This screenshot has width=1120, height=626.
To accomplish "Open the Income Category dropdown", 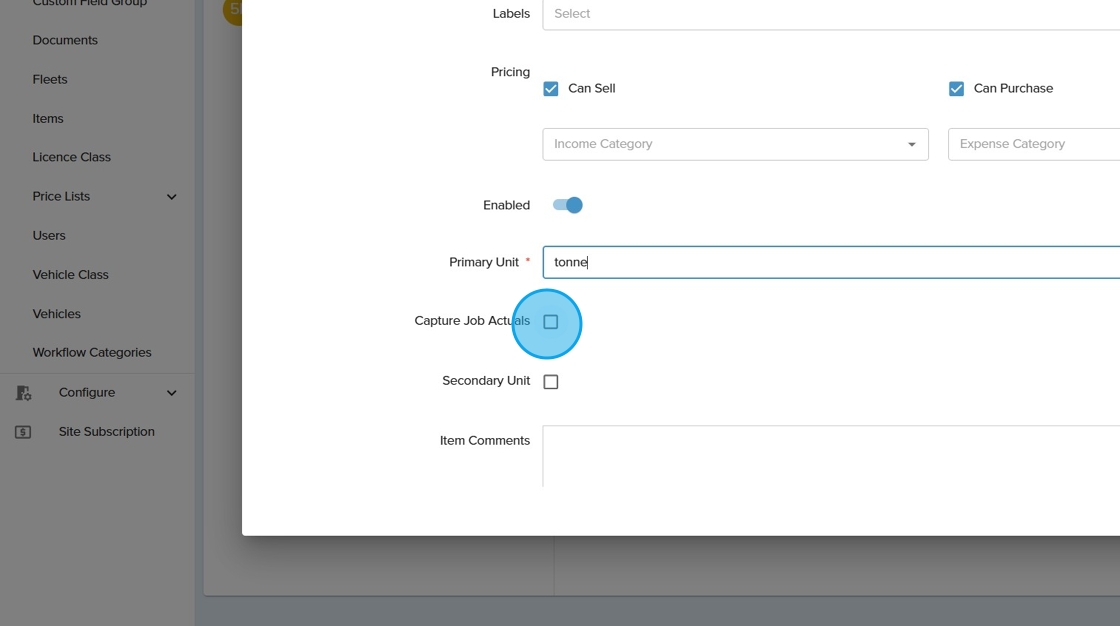I will coord(735,144).
